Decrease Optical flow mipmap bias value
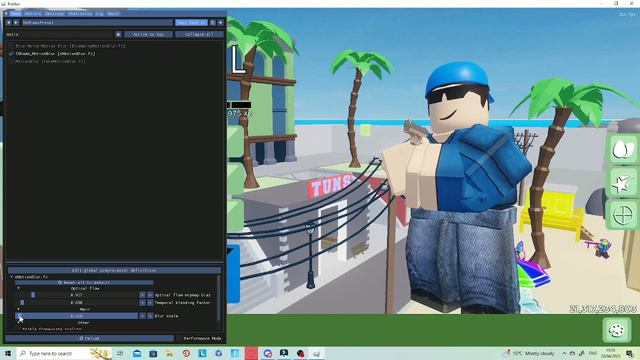 [142, 295]
